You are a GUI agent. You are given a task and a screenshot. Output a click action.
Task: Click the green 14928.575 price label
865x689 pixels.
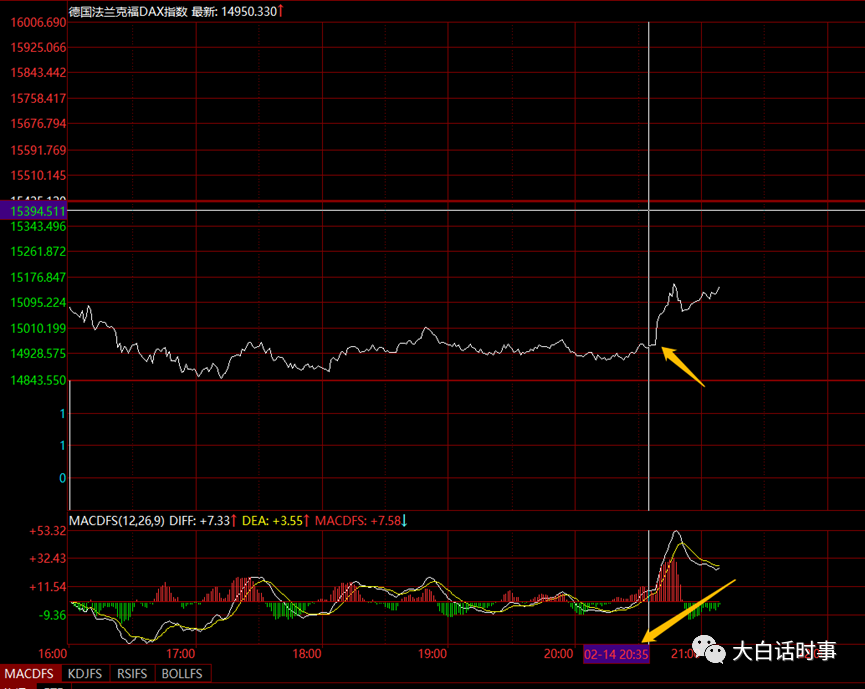click(x=38, y=354)
